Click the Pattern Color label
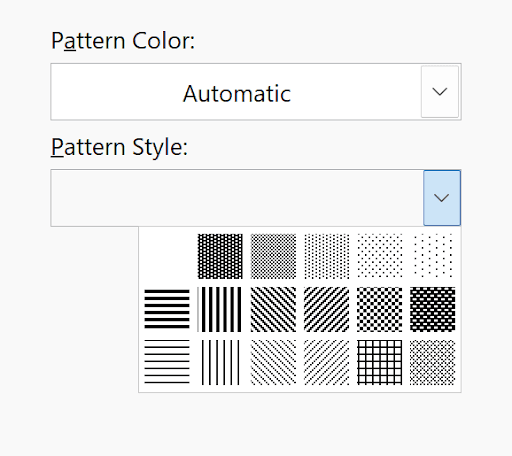Screen dimensions: 512x456 [x=123, y=41]
